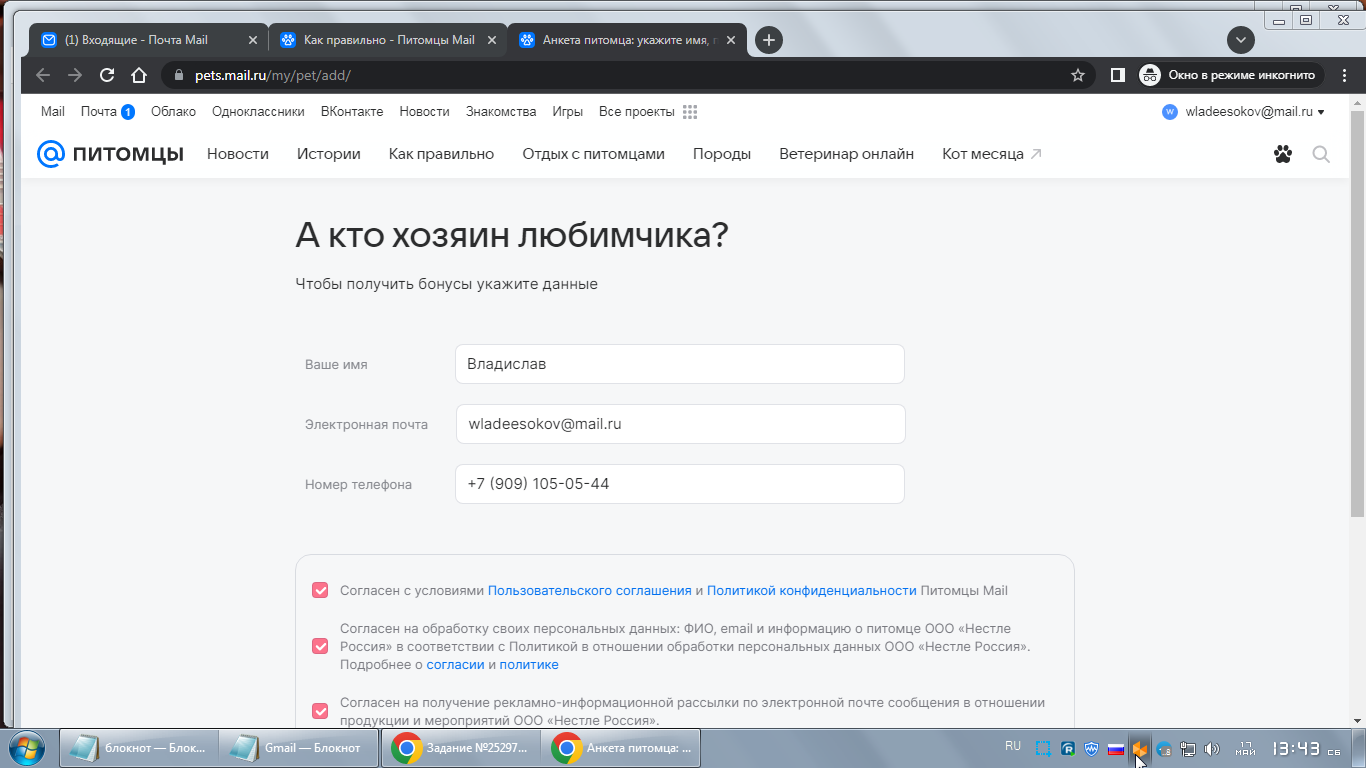Reload the current page
This screenshot has height=768, width=1366.
(x=107, y=75)
